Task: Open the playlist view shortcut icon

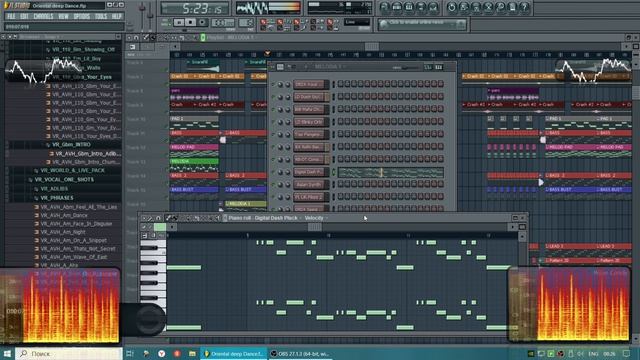Action: coord(384,7)
